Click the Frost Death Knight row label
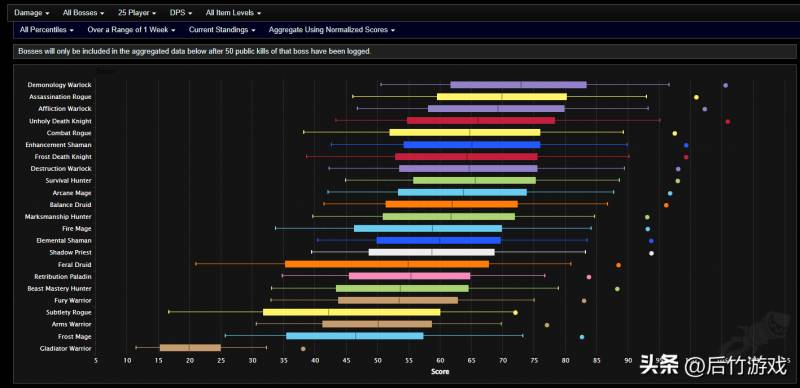This screenshot has height=388, width=800. pos(63,157)
